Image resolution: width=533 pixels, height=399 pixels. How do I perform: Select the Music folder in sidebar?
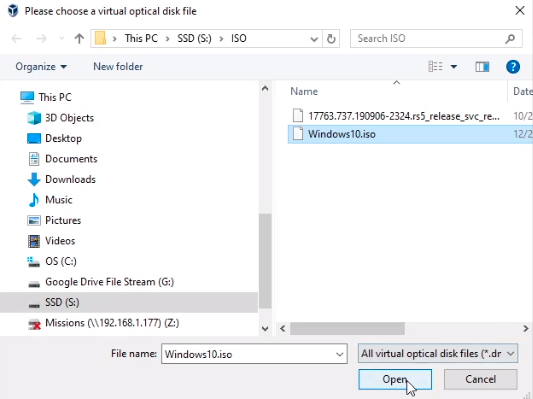[58, 200]
